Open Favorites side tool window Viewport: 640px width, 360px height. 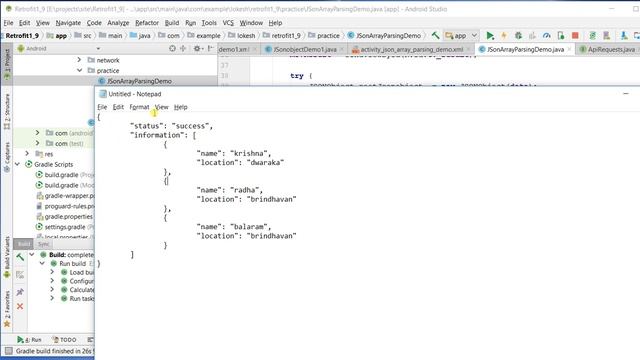tap(7, 309)
